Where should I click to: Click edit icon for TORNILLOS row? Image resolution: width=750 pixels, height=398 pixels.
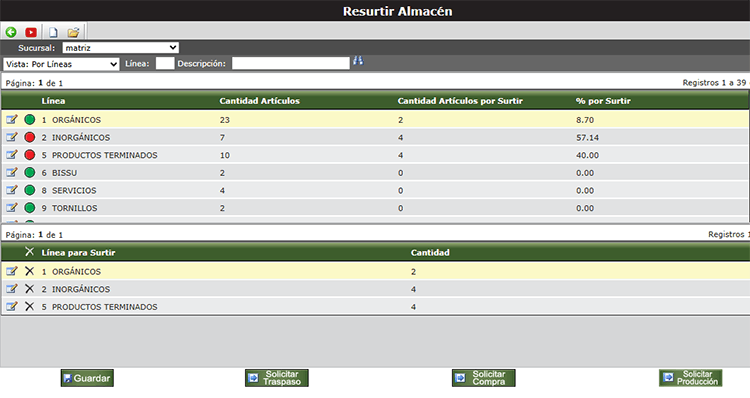tap(12, 208)
